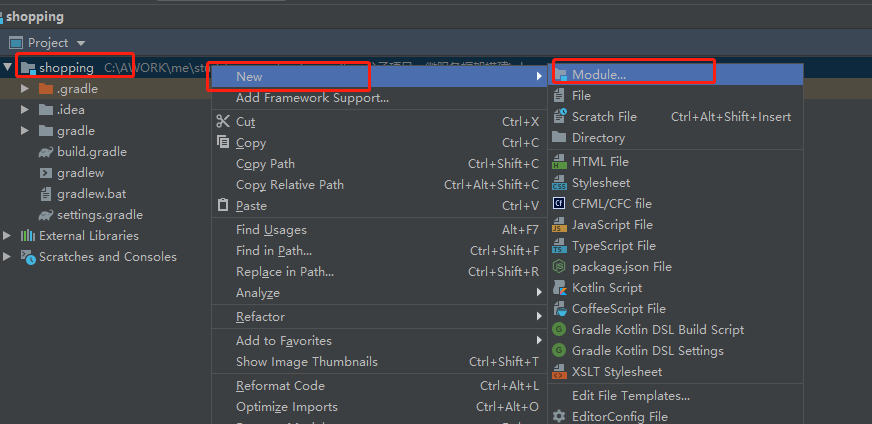
Task: Click the File icon in New submenu
Action: click(x=560, y=96)
